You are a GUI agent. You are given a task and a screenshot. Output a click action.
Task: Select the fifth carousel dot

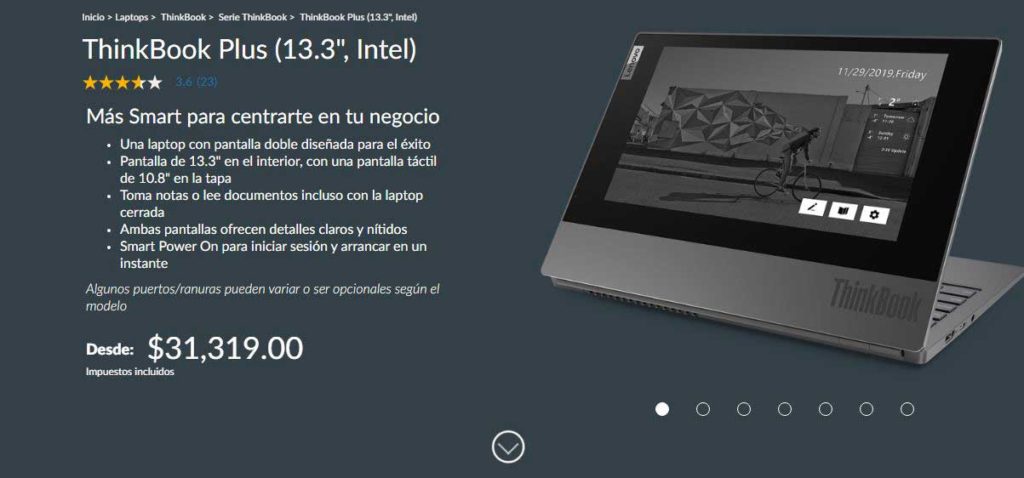[825, 409]
